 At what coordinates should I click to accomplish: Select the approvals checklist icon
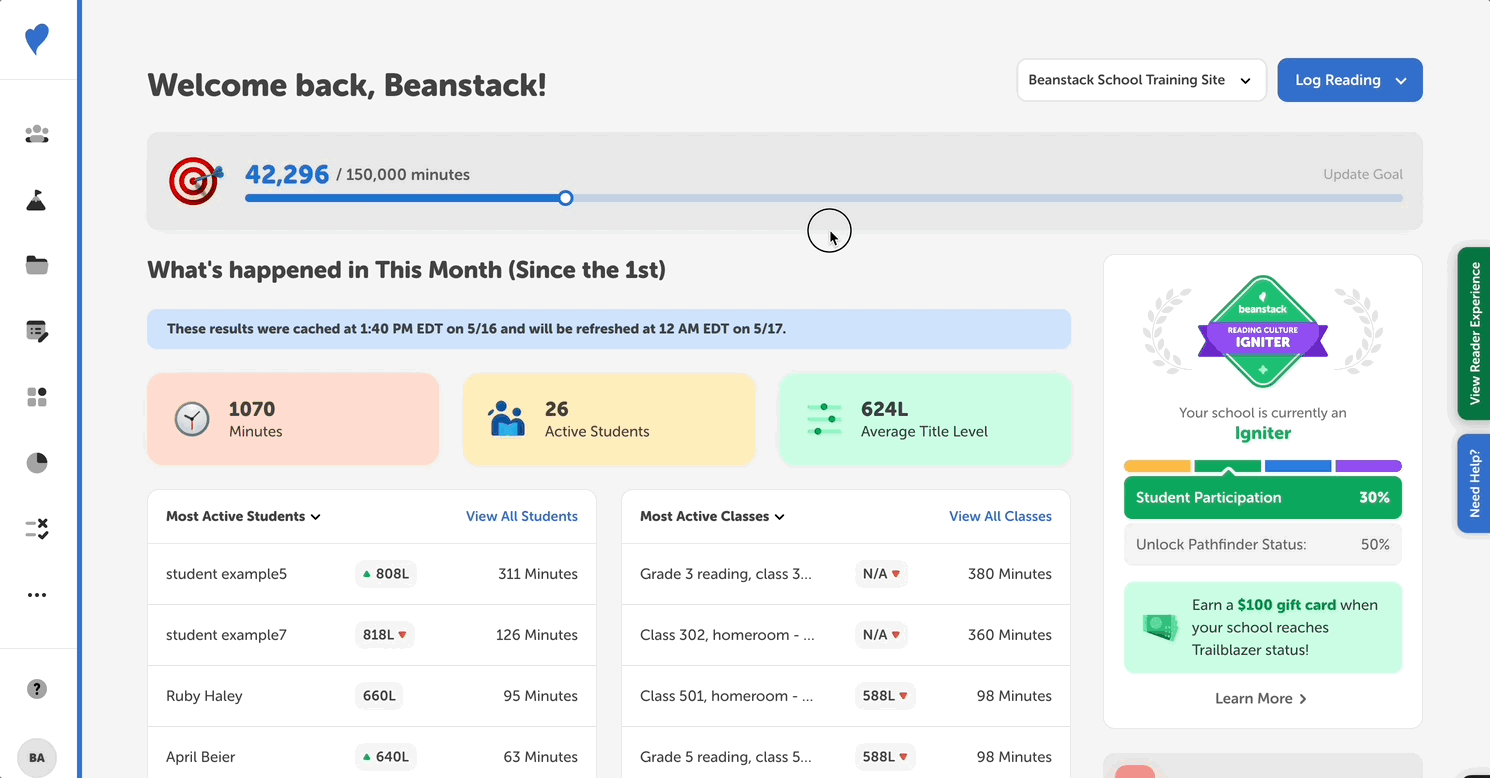pyautogui.click(x=37, y=528)
